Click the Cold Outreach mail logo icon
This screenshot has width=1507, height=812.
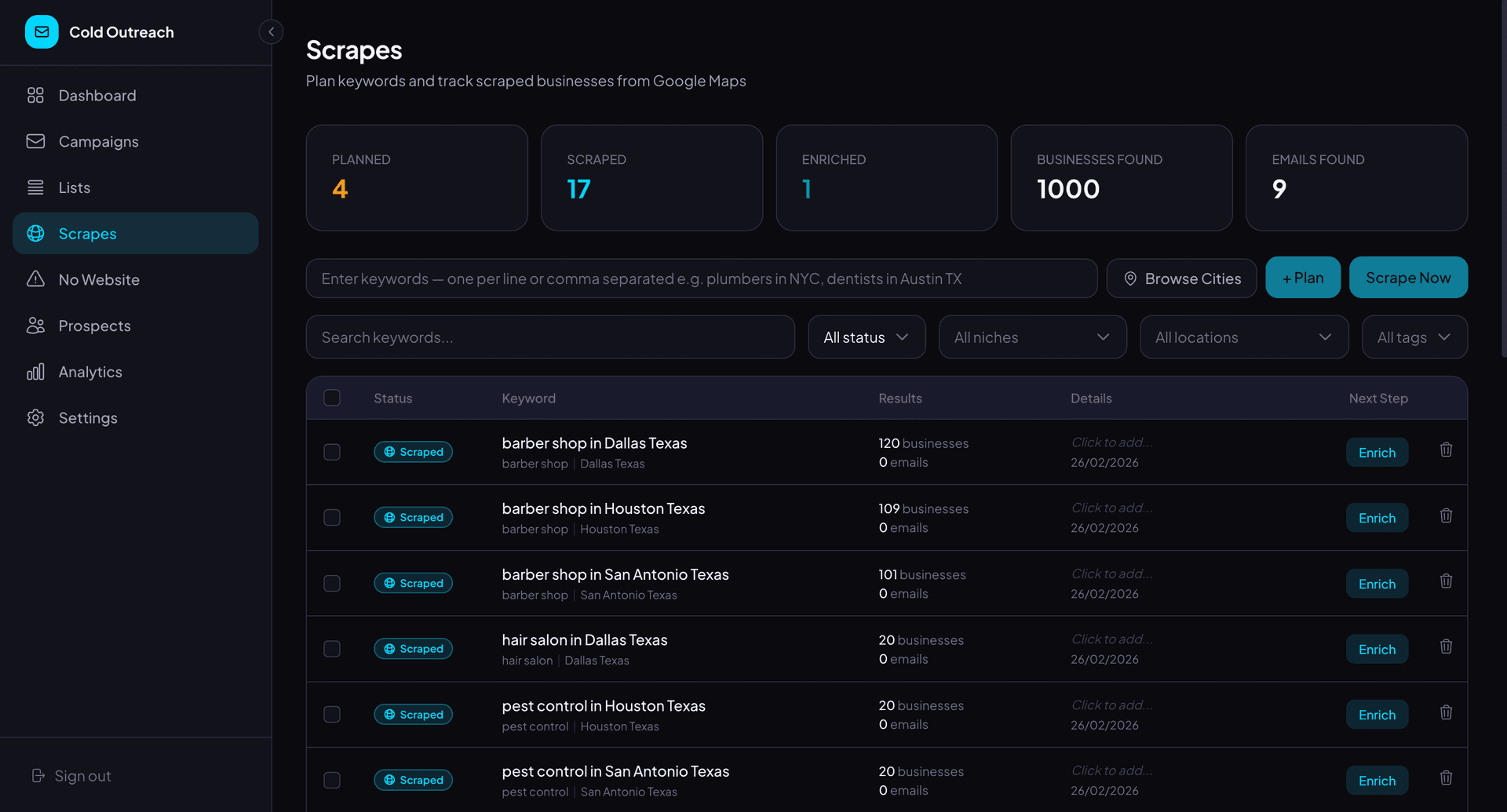coord(42,32)
